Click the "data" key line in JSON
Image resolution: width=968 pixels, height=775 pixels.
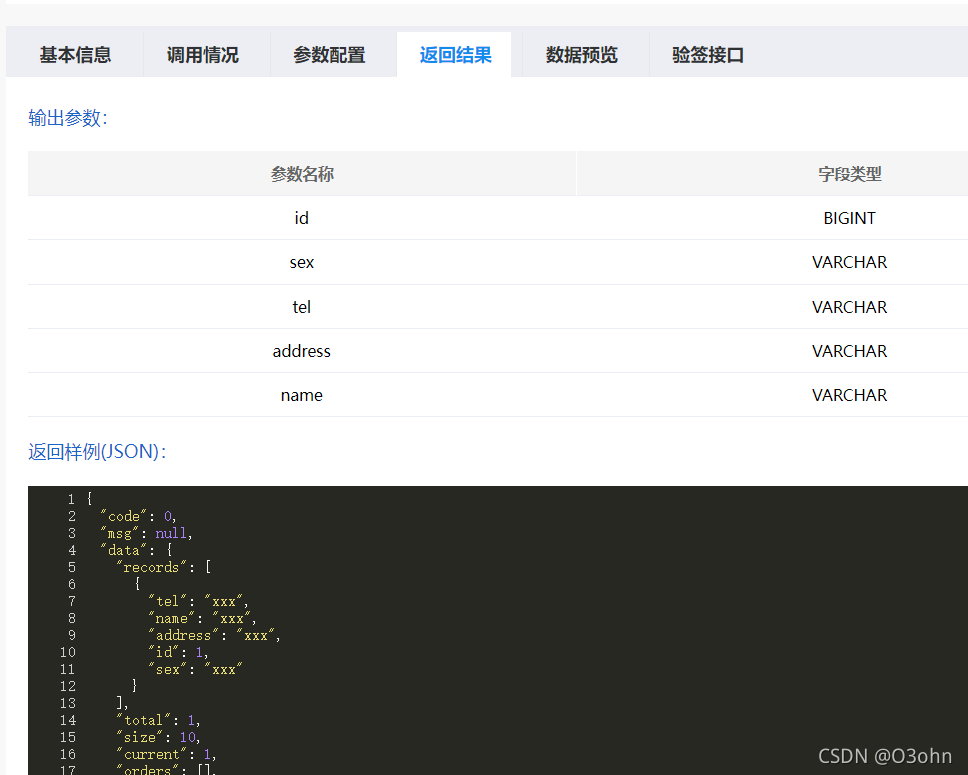136,550
